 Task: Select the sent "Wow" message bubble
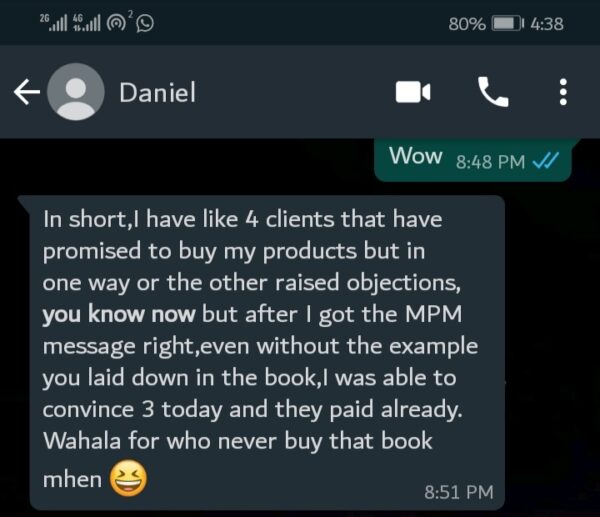point(473,159)
